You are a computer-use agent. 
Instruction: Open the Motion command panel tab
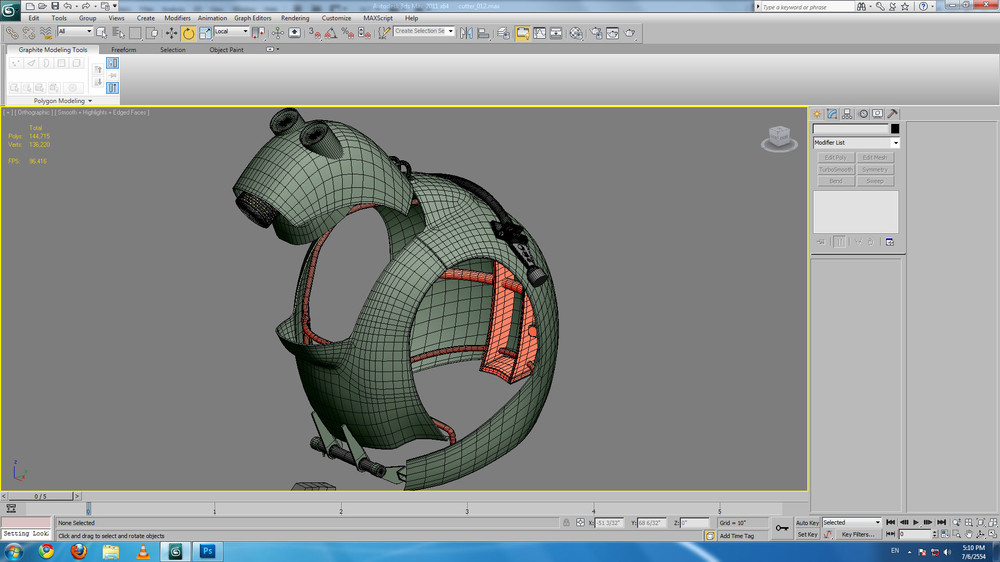coord(862,114)
